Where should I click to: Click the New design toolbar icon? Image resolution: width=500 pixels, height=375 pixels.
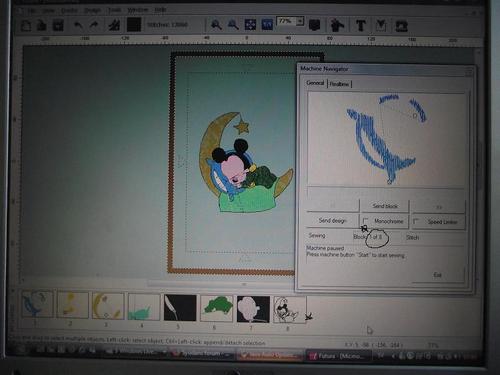coord(26,25)
